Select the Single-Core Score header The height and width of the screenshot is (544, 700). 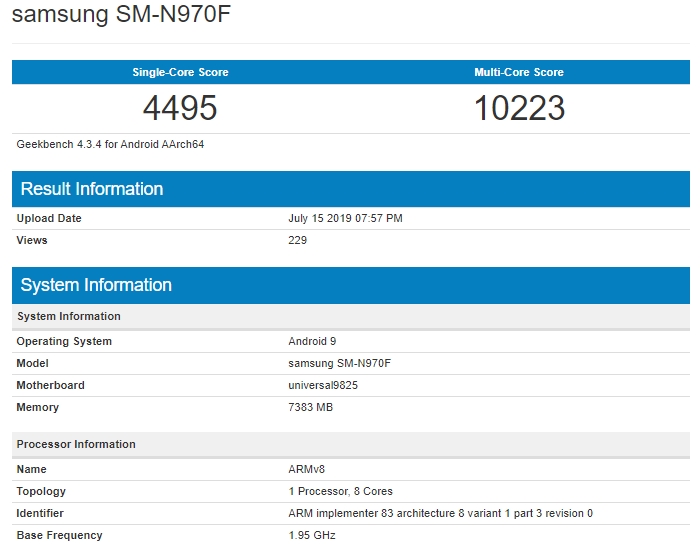point(180,72)
